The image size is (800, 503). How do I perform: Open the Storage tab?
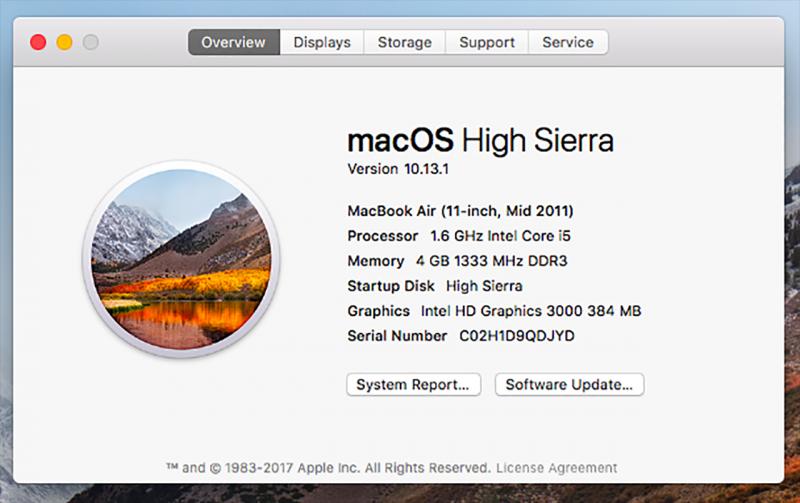[404, 42]
